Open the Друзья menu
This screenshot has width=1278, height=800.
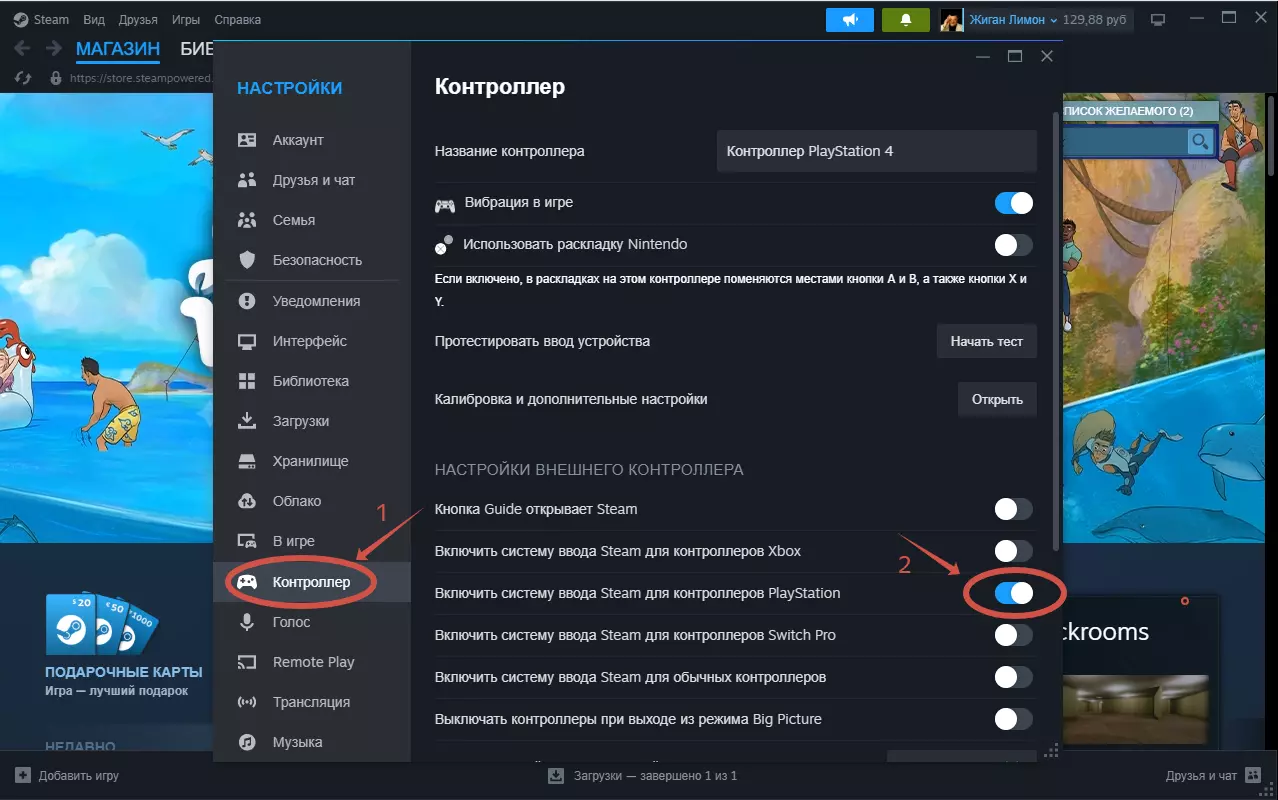138,19
